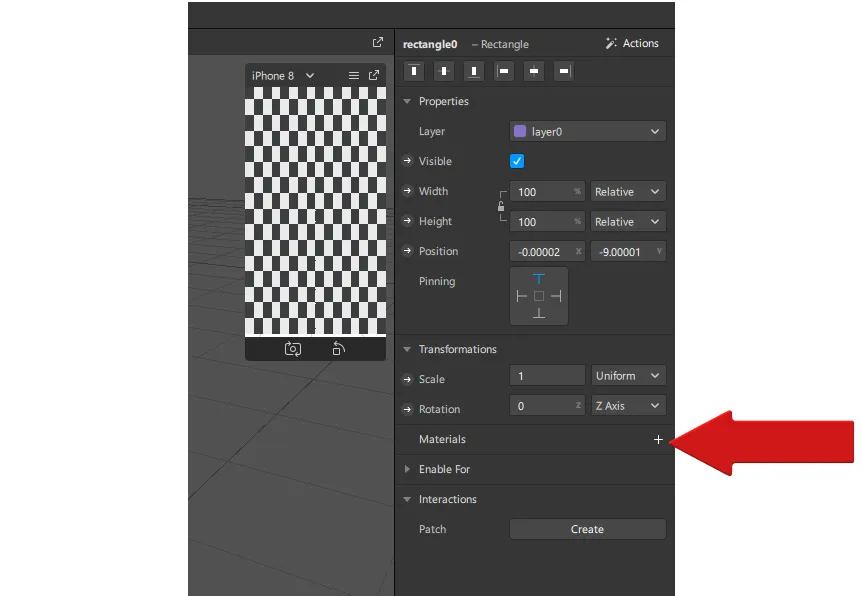Toggle width-height aspect lock
Screen dimensions: 862x596
tap(501, 207)
